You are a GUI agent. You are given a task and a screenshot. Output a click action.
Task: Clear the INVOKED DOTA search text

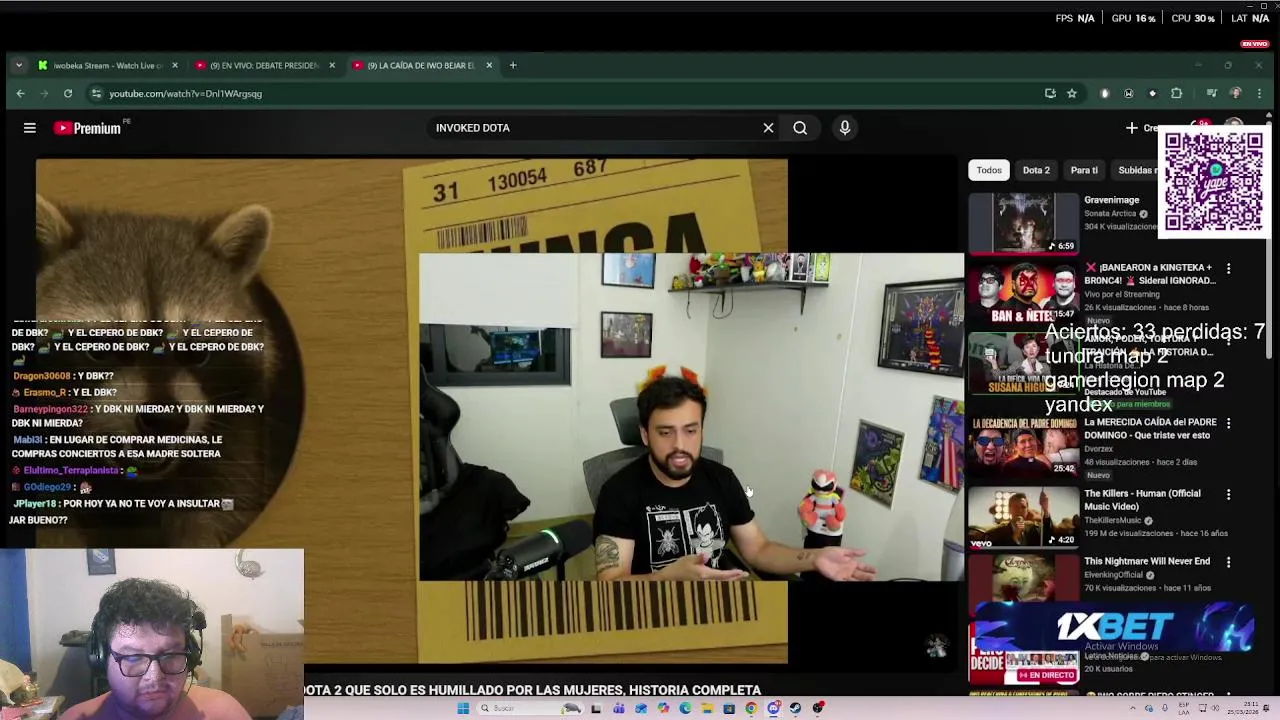768,128
